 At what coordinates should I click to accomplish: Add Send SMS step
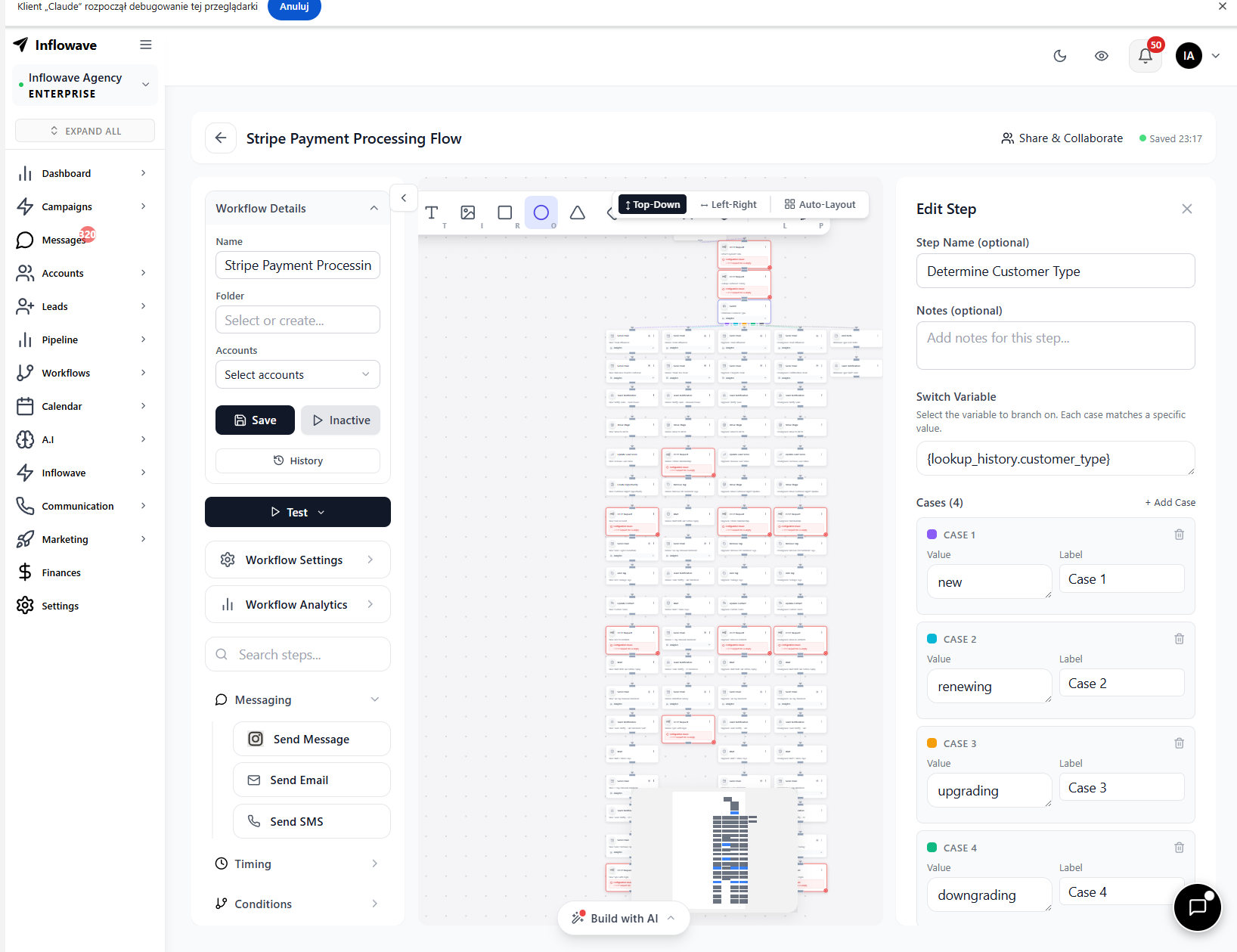pyautogui.click(x=312, y=821)
